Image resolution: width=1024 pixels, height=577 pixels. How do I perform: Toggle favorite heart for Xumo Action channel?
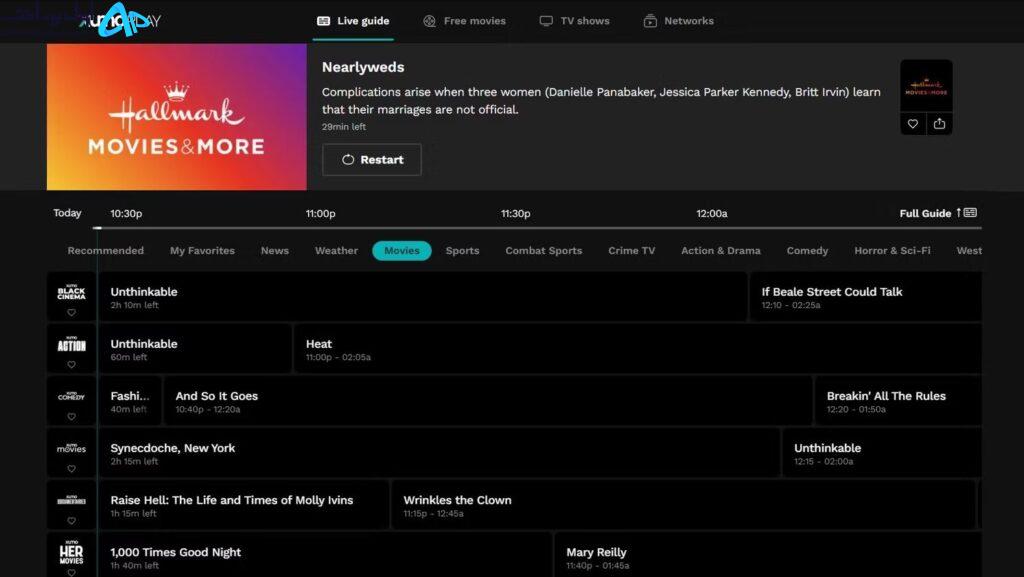click(71, 365)
